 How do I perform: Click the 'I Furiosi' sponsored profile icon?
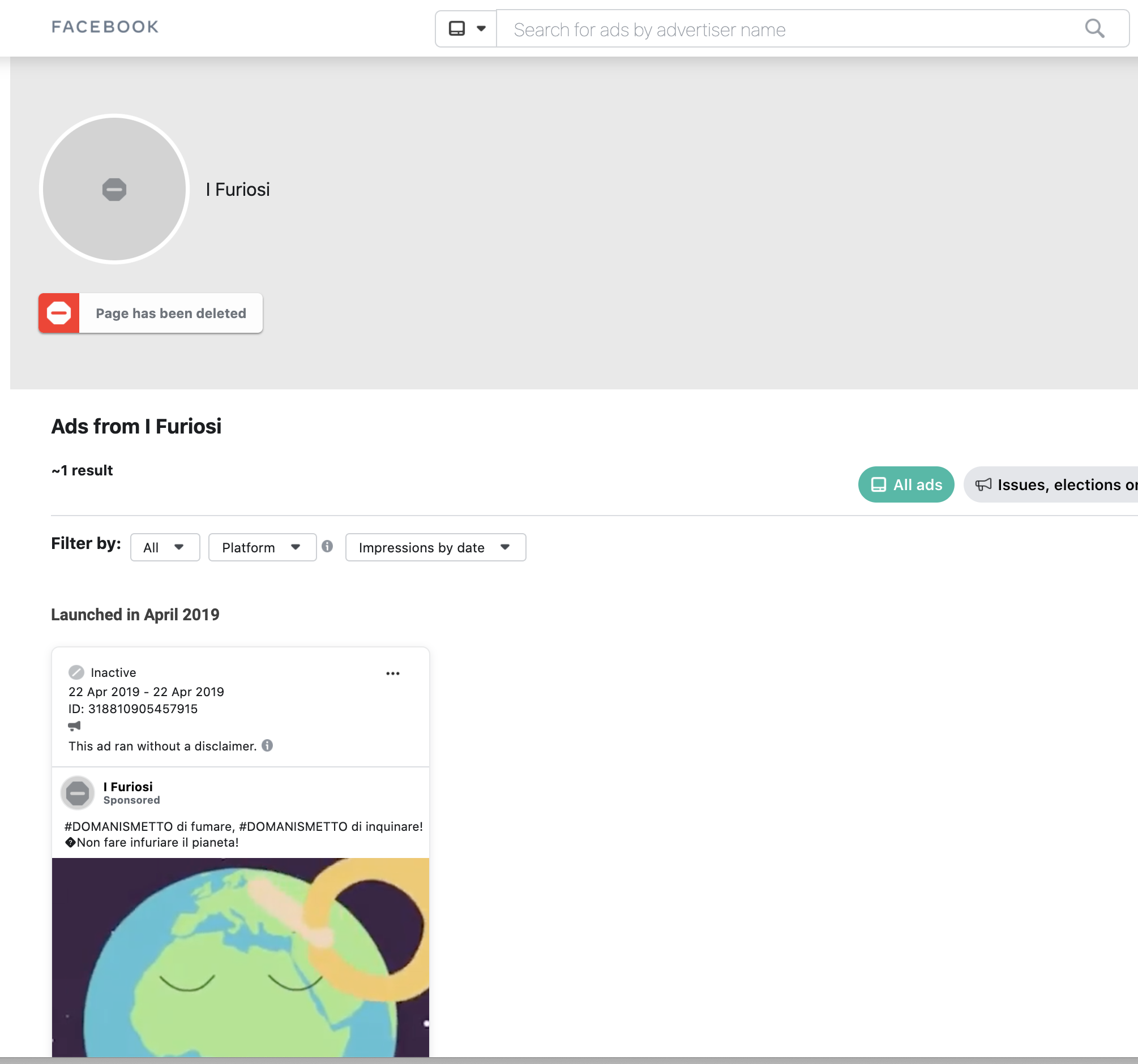[x=79, y=793]
